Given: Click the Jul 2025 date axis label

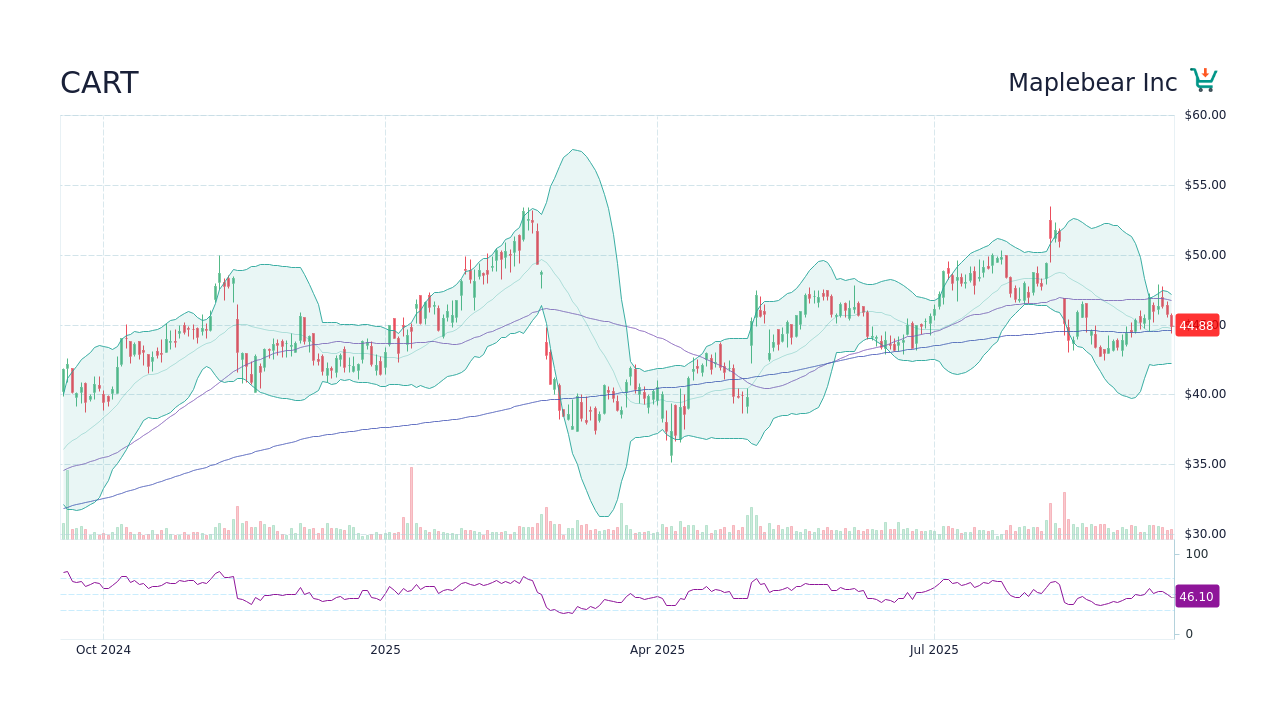Looking at the screenshot, I should (934, 650).
